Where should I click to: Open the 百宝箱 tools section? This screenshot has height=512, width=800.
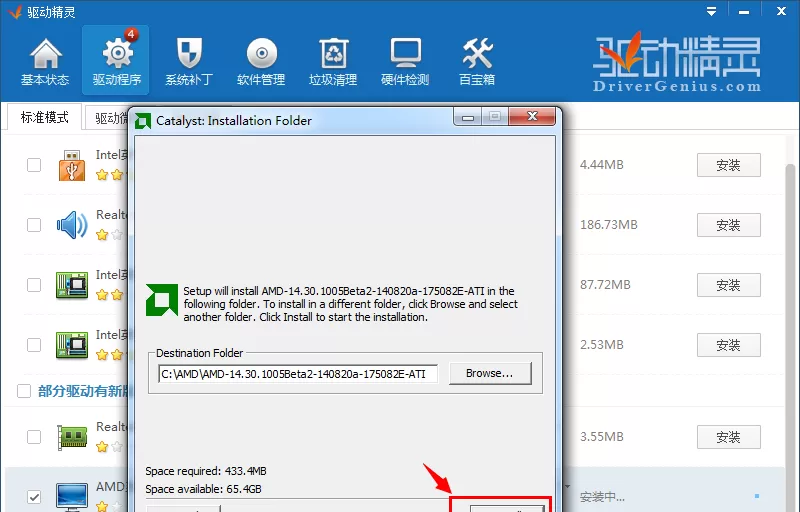(x=477, y=61)
